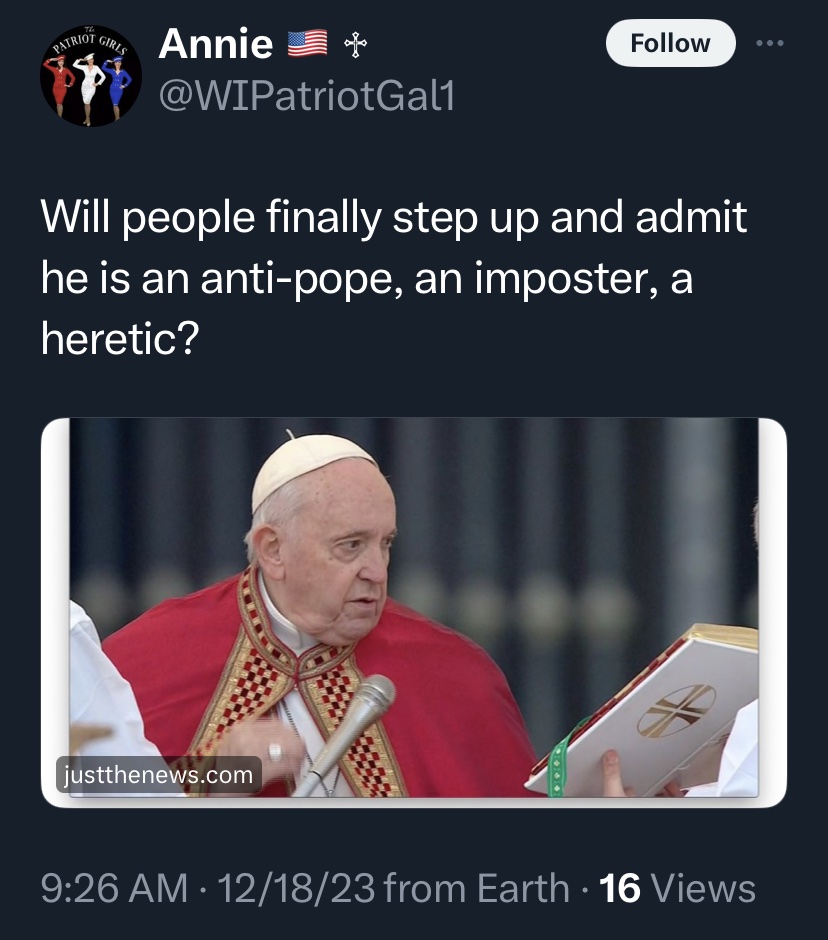Viewport: 828px width, 940px height.
Task: Open the @WIPatriotGal1 handle link
Action: point(306,96)
